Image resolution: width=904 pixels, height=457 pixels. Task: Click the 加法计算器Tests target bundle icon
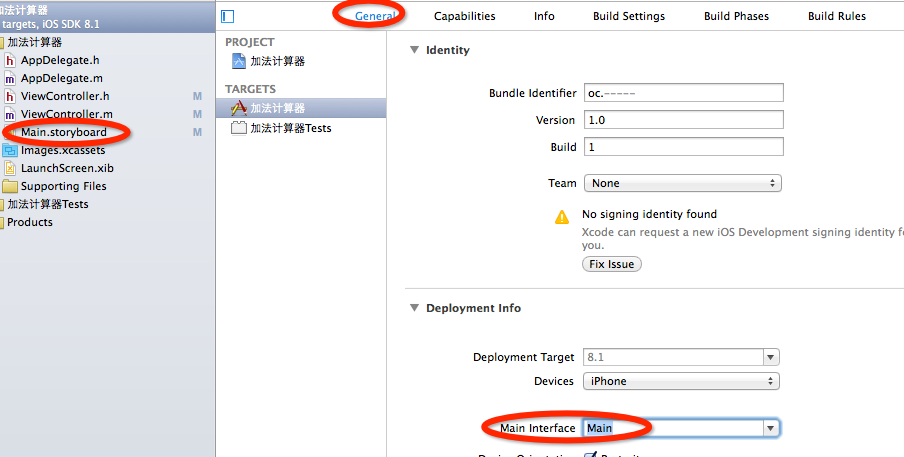(239, 128)
